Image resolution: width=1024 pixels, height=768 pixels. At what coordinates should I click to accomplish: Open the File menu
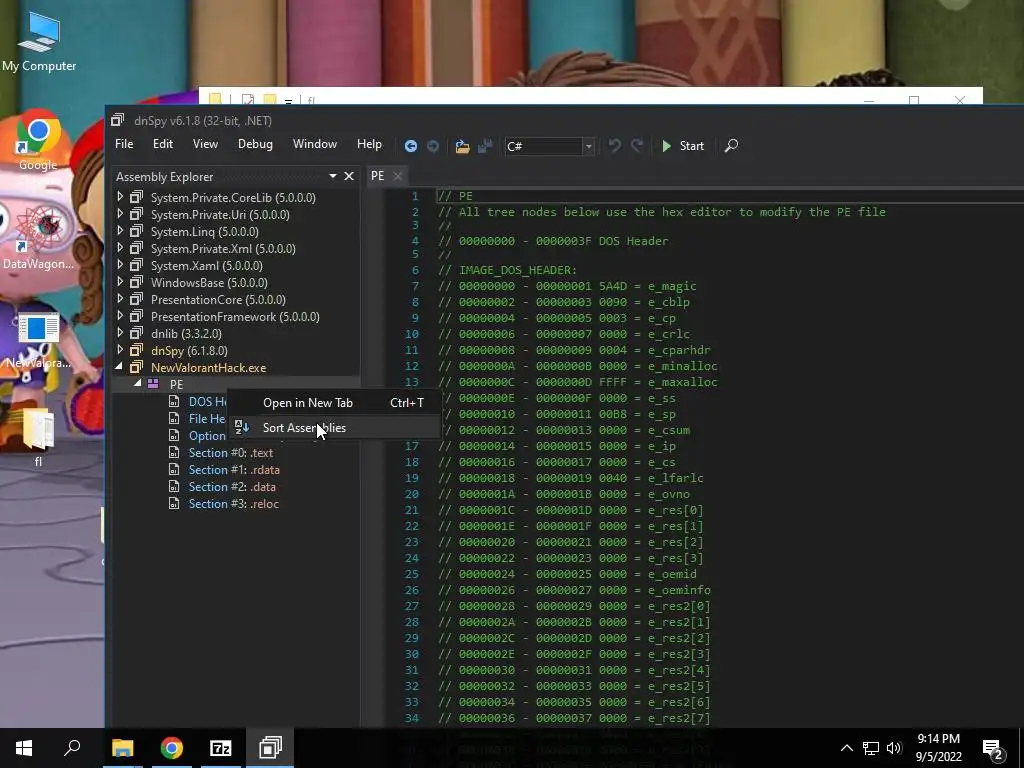[x=124, y=144]
